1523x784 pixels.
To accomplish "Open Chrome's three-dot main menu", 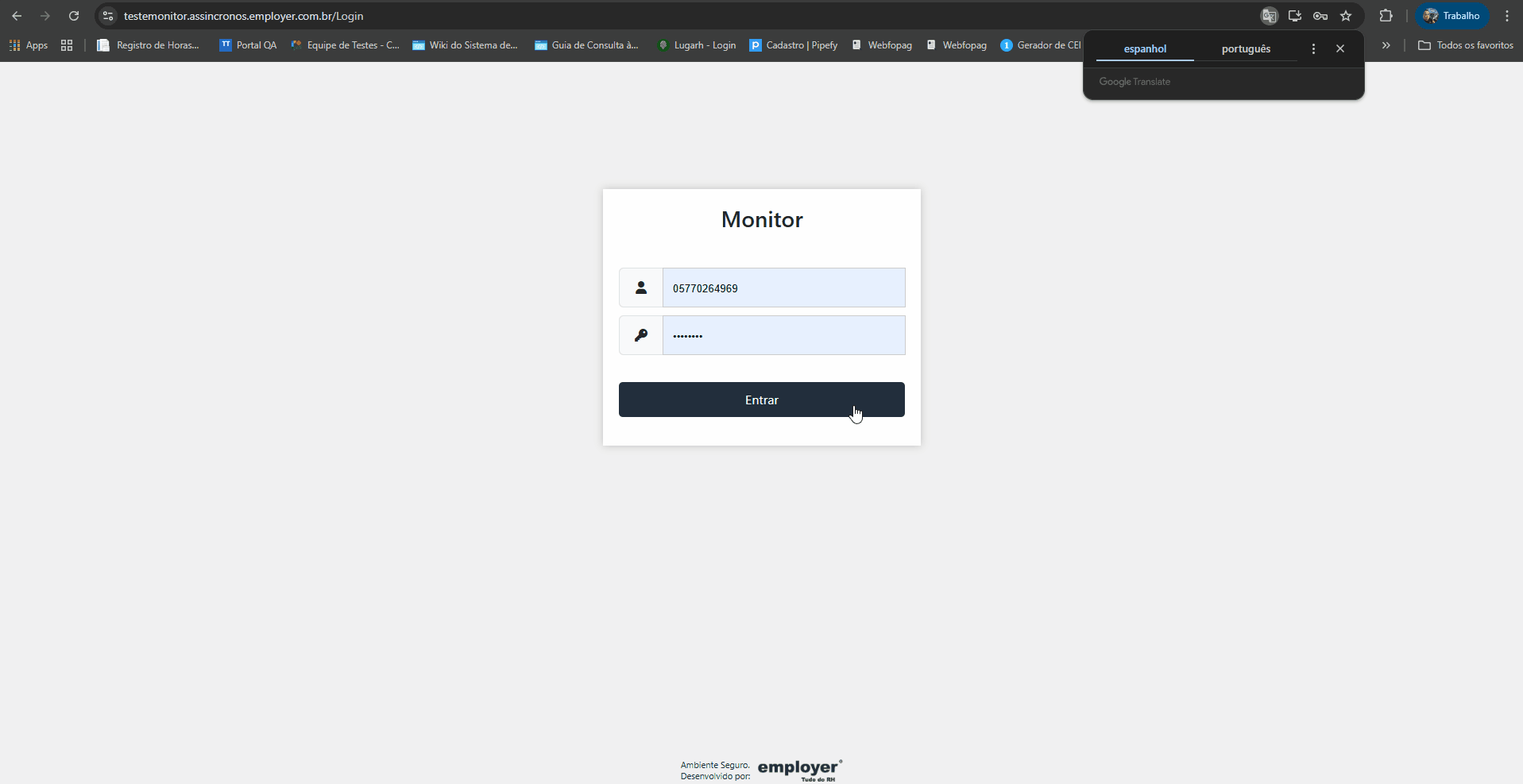I will [1507, 16].
